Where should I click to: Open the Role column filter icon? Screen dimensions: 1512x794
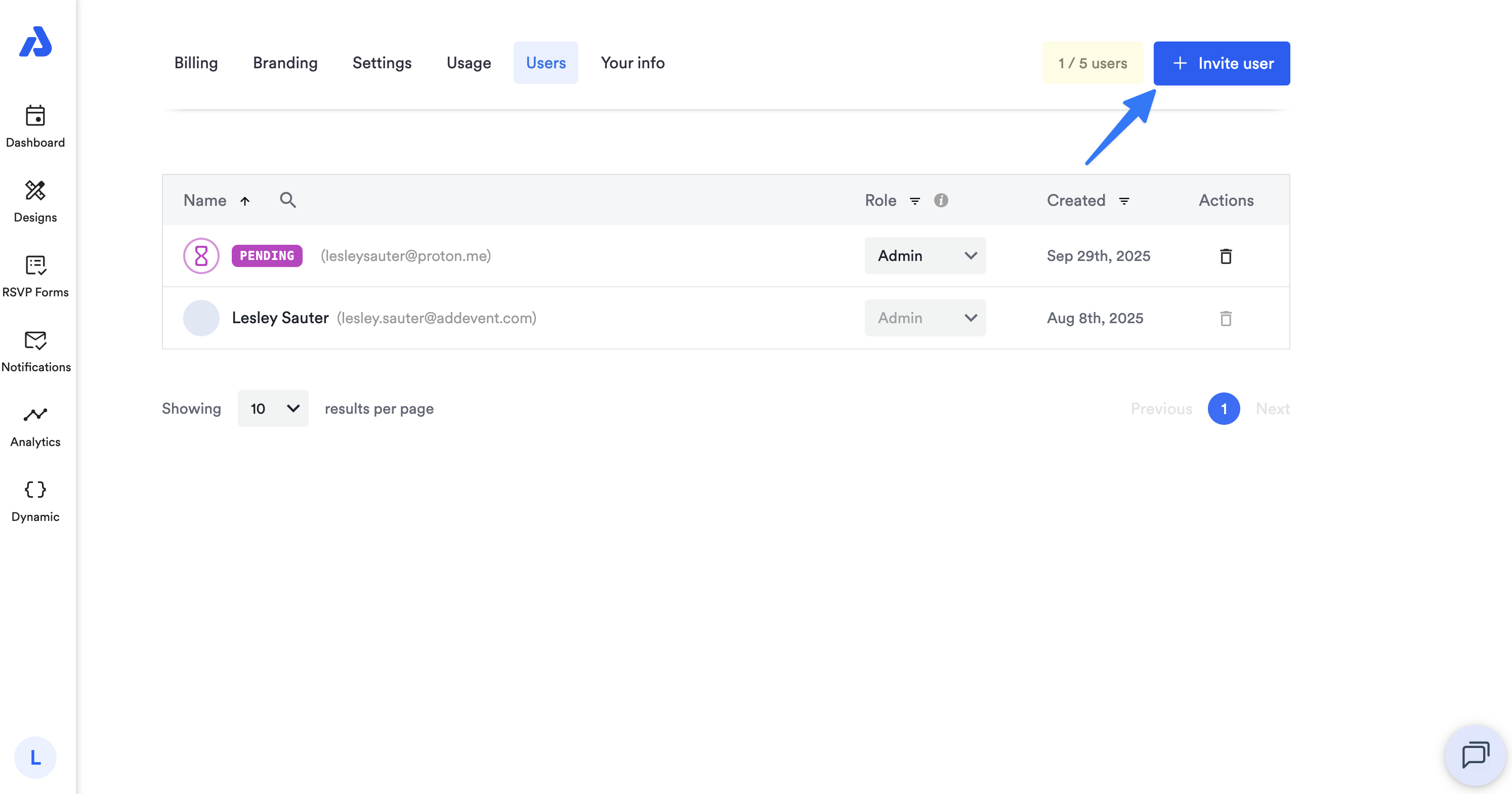[914, 201]
